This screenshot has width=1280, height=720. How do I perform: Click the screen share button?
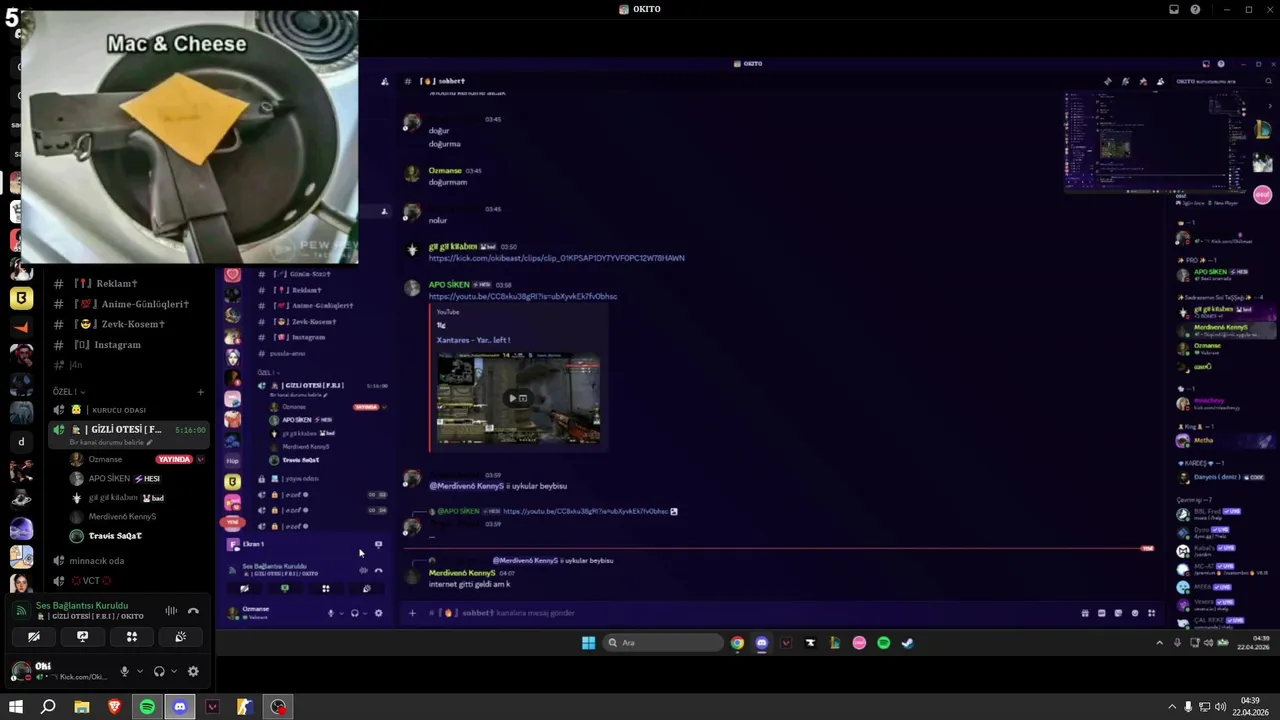click(83, 636)
